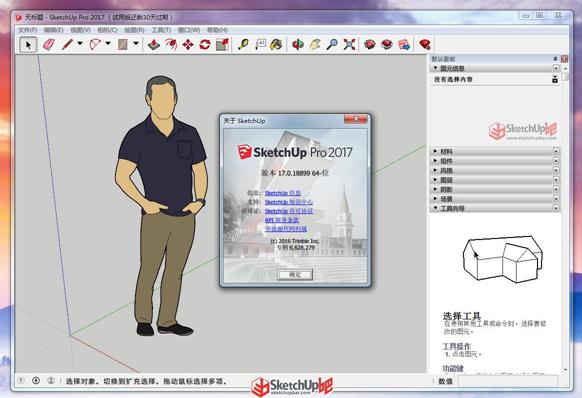This screenshot has width=582, height=398.
Task: Pin the default tray with pushpin icon
Action: (555, 59)
